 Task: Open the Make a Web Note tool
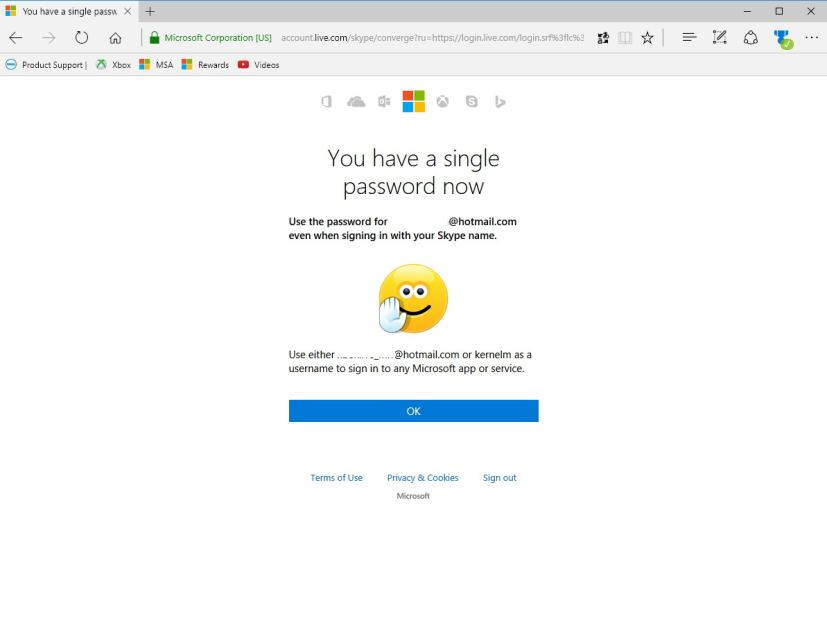pyautogui.click(x=719, y=38)
